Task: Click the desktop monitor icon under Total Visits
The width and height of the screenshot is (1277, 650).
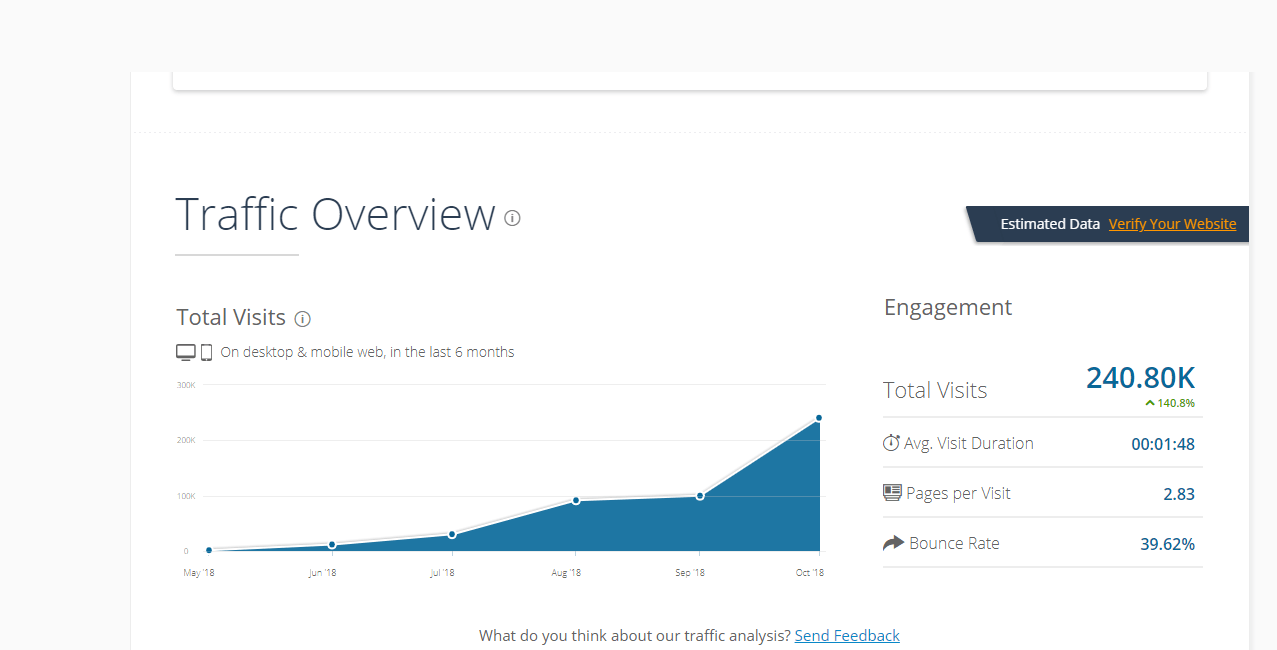Action: pos(186,352)
